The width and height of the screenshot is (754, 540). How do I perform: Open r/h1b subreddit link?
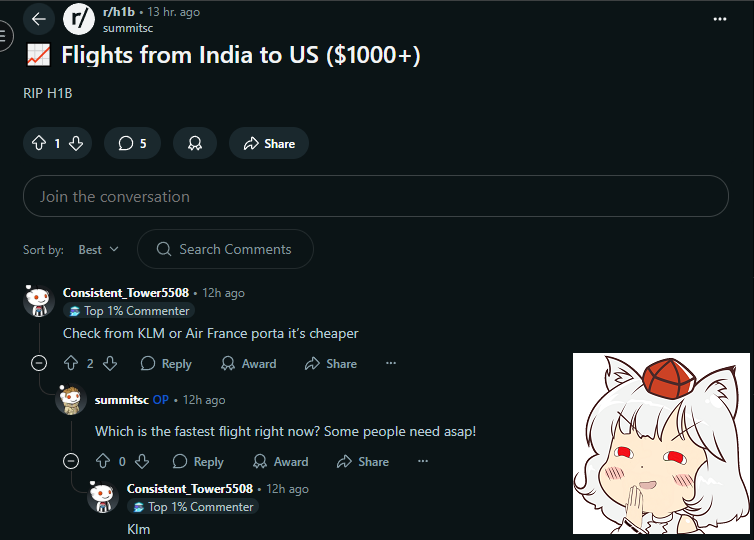[x=119, y=12]
